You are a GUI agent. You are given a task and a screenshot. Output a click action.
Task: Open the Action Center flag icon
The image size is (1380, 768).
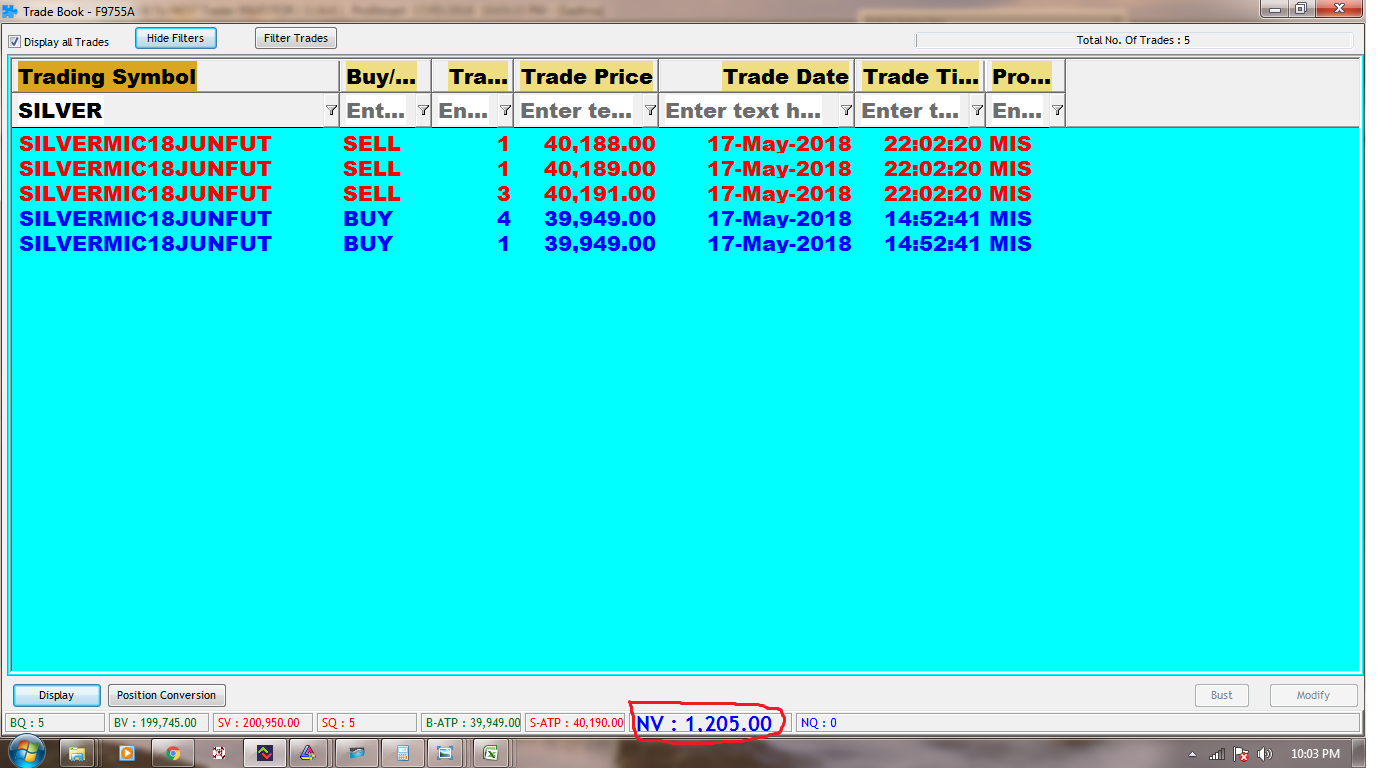click(x=1241, y=754)
